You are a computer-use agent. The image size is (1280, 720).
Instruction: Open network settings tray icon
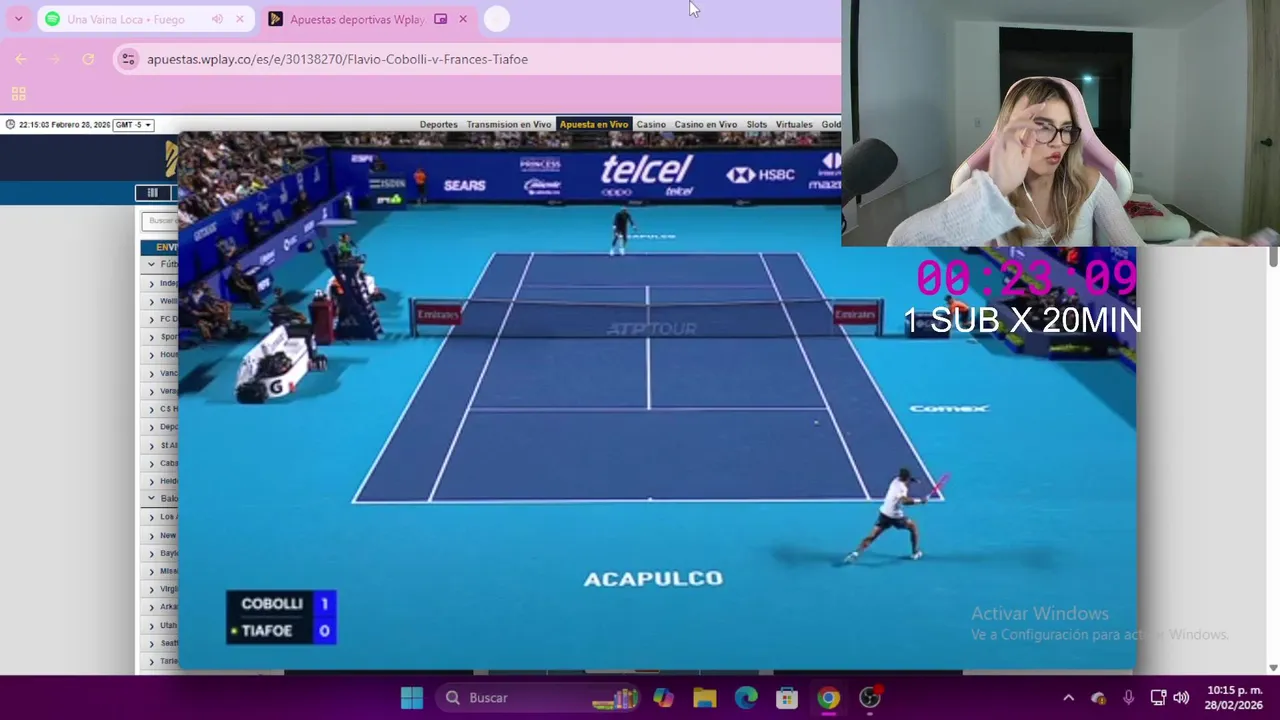(x=1158, y=698)
